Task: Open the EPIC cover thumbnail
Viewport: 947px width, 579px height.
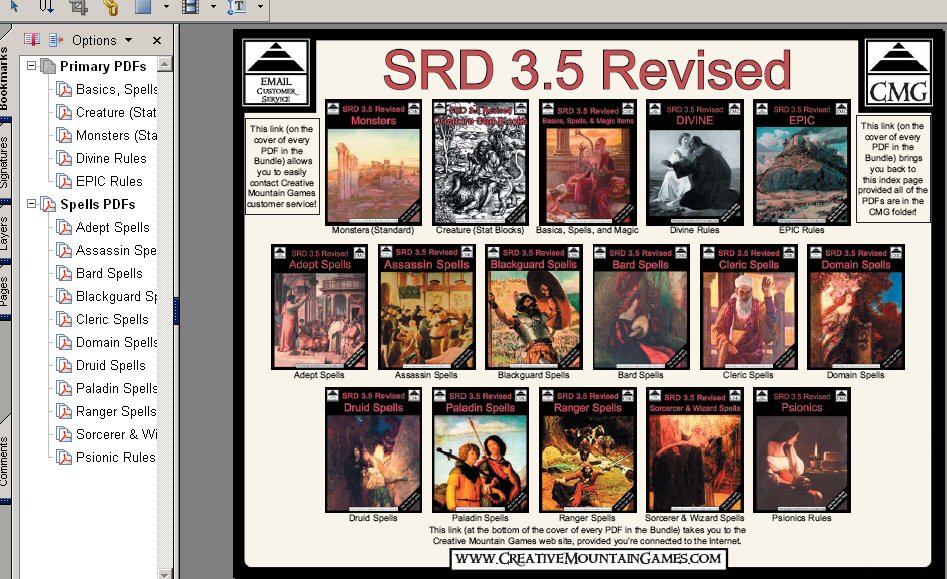Action: (801, 162)
